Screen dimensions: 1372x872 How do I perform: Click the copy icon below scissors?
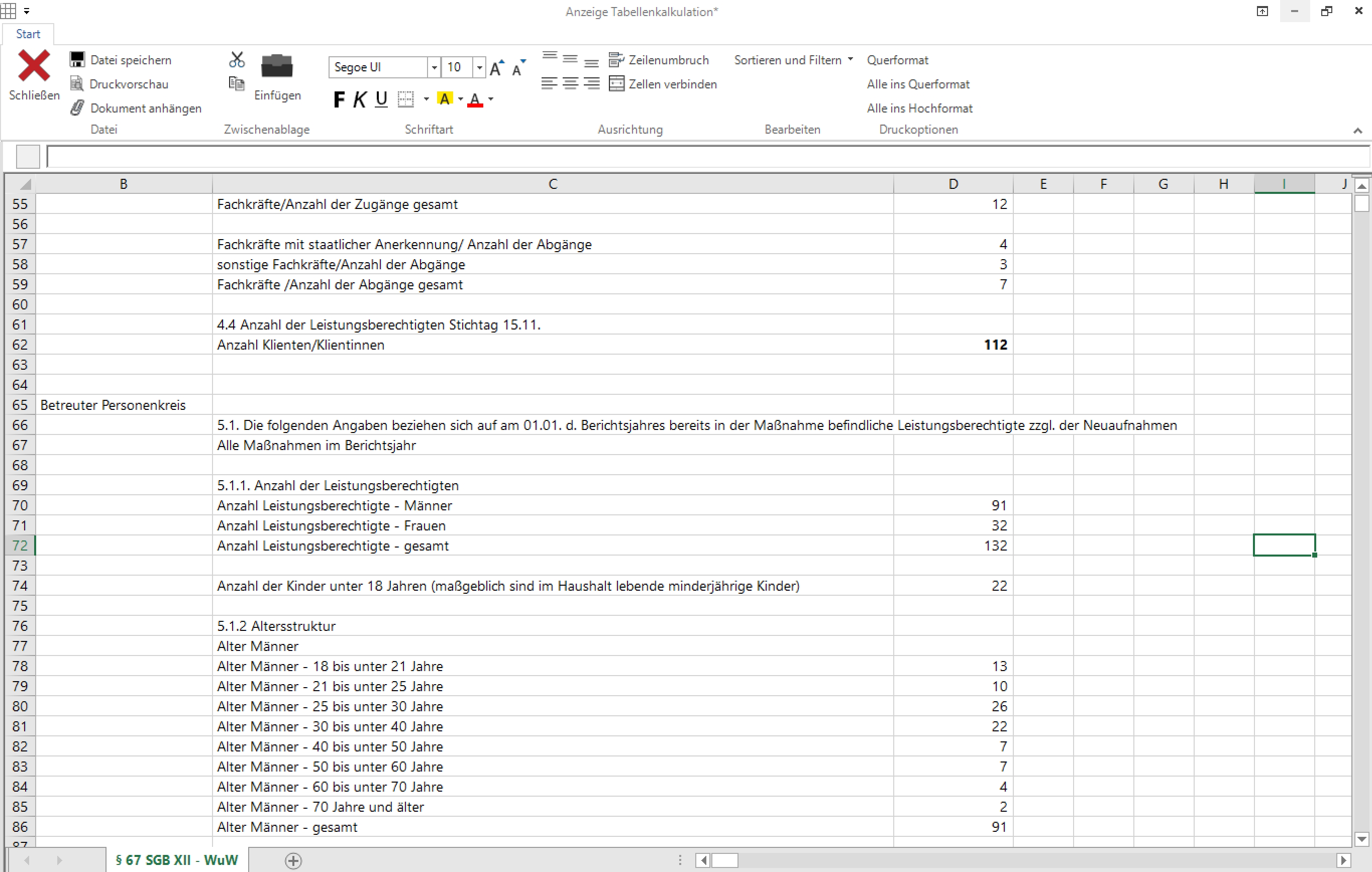[x=237, y=83]
